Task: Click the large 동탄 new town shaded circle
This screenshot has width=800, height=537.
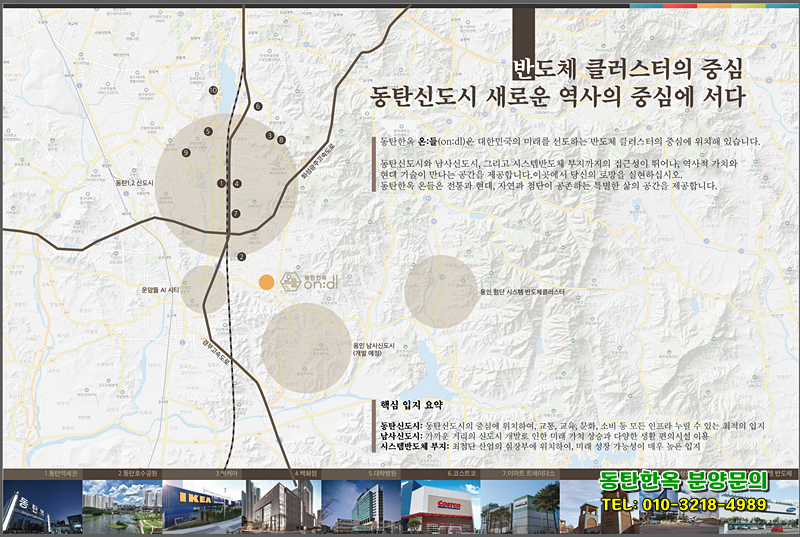Action: click(227, 185)
